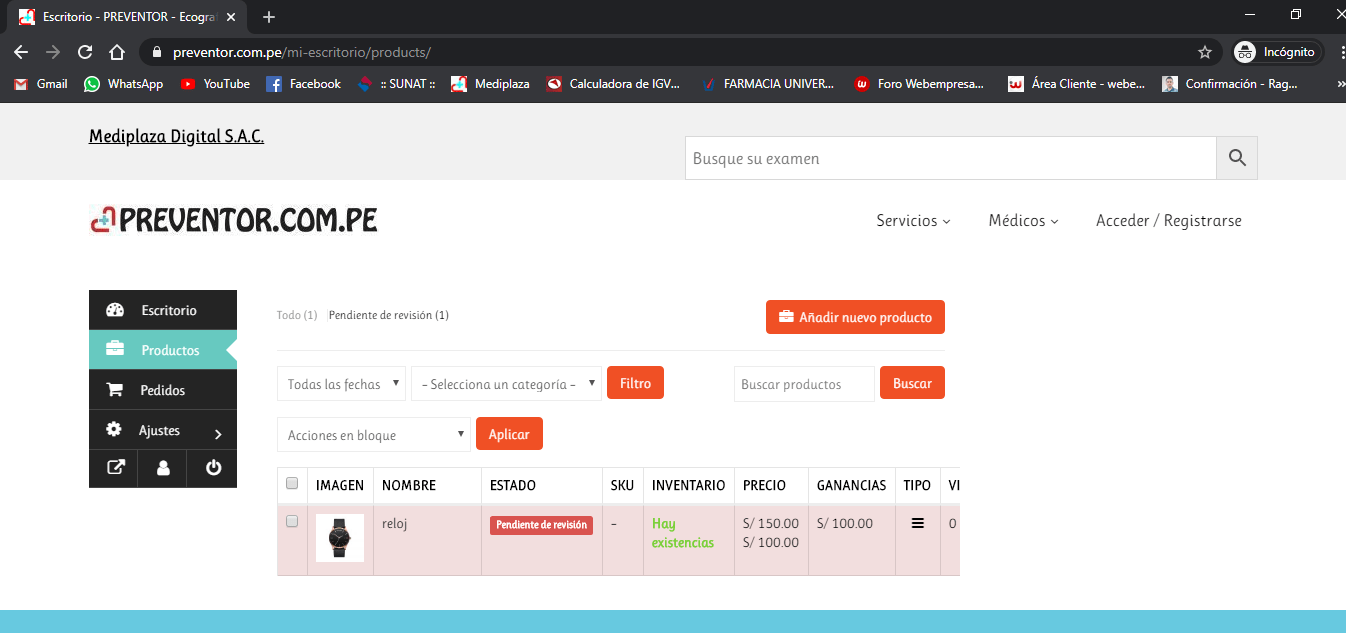Click the power logout sidebar icon
The height and width of the screenshot is (633, 1346).
click(213, 467)
